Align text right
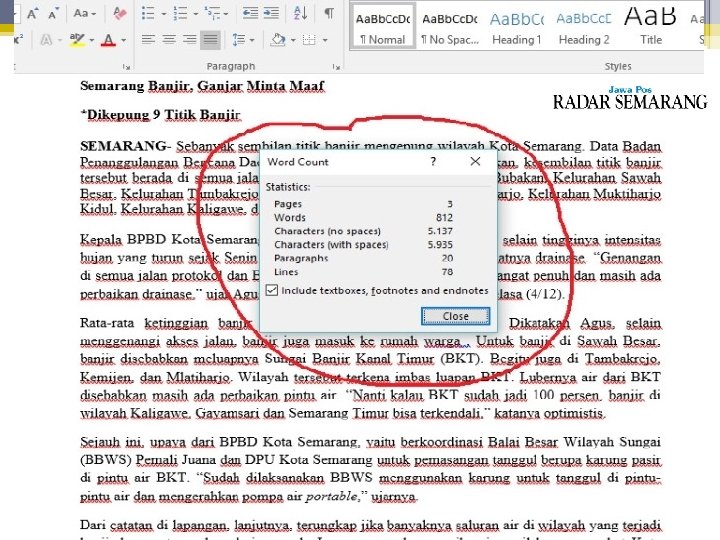Viewport: 720px width, 540px height. click(190, 40)
